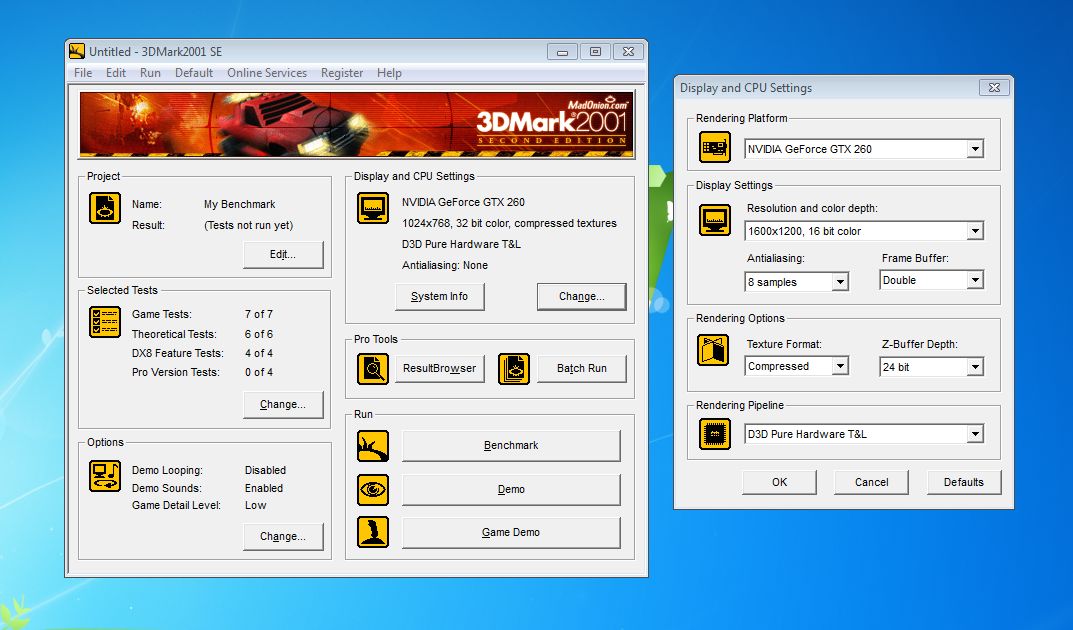Close the Display and CPU Settings dialog
The width and height of the screenshot is (1073, 630).
pyautogui.click(x=994, y=88)
